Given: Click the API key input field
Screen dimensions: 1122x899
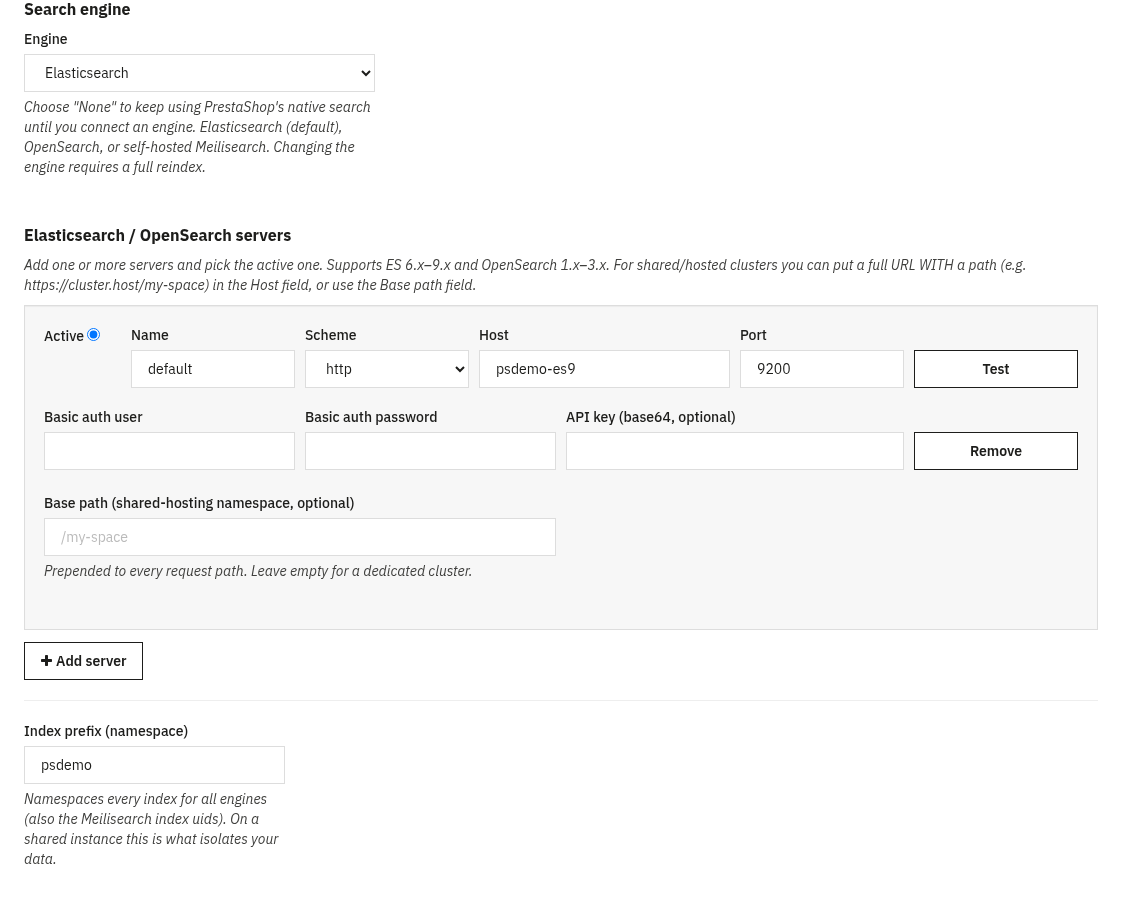Looking at the screenshot, I should pos(734,451).
